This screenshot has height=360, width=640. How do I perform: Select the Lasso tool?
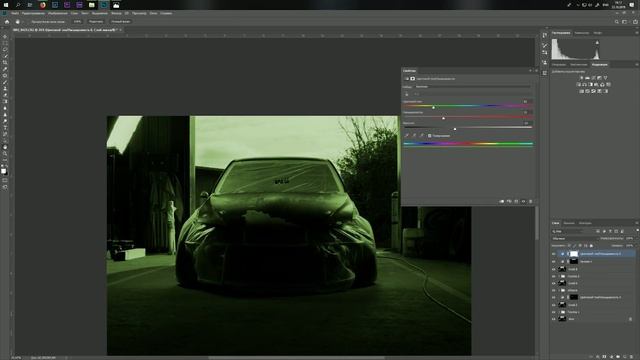[x=5, y=49]
